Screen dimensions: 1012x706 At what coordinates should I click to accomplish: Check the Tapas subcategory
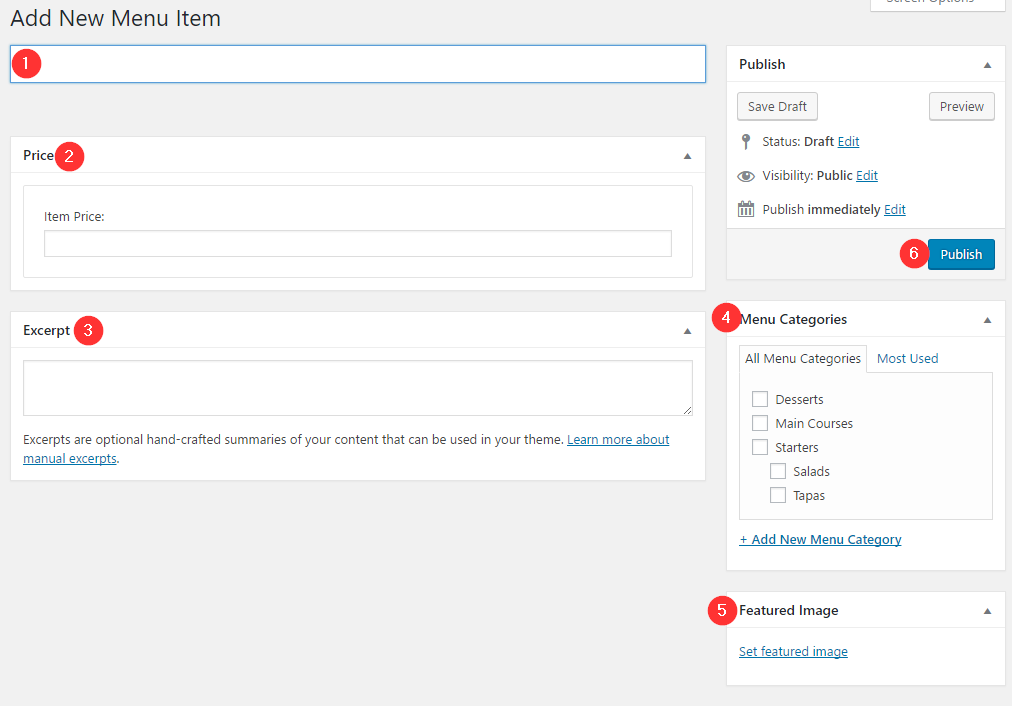778,495
